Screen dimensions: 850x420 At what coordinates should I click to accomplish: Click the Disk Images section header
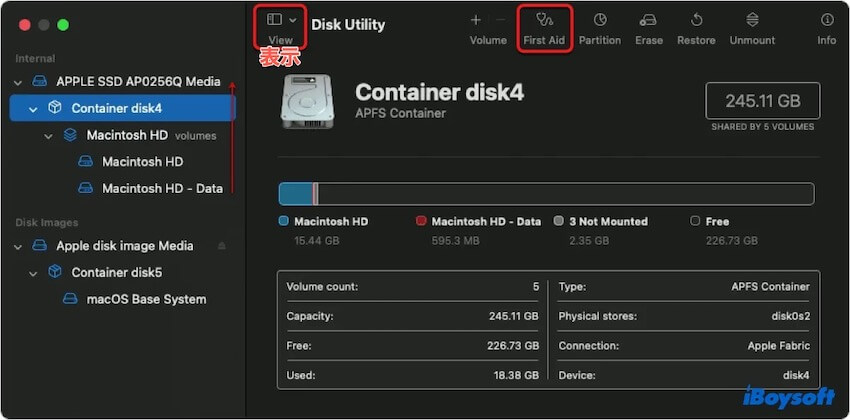(x=47, y=223)
